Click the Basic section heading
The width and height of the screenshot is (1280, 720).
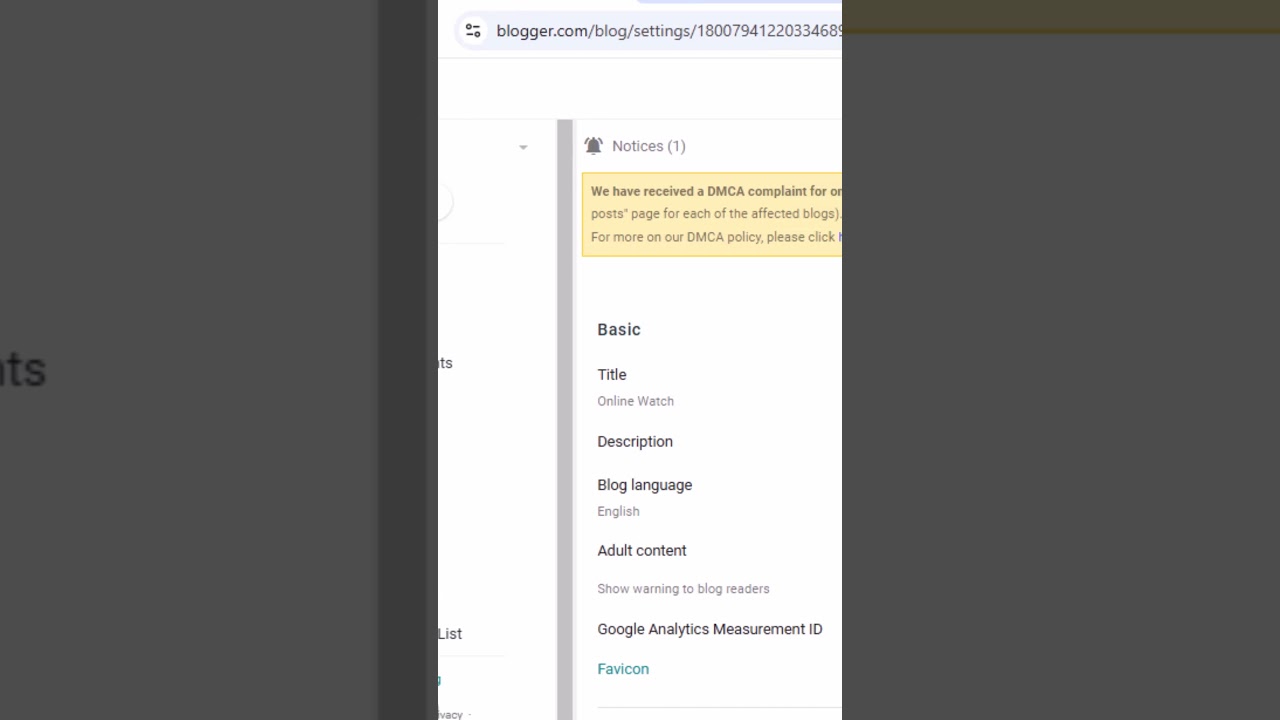618,329
